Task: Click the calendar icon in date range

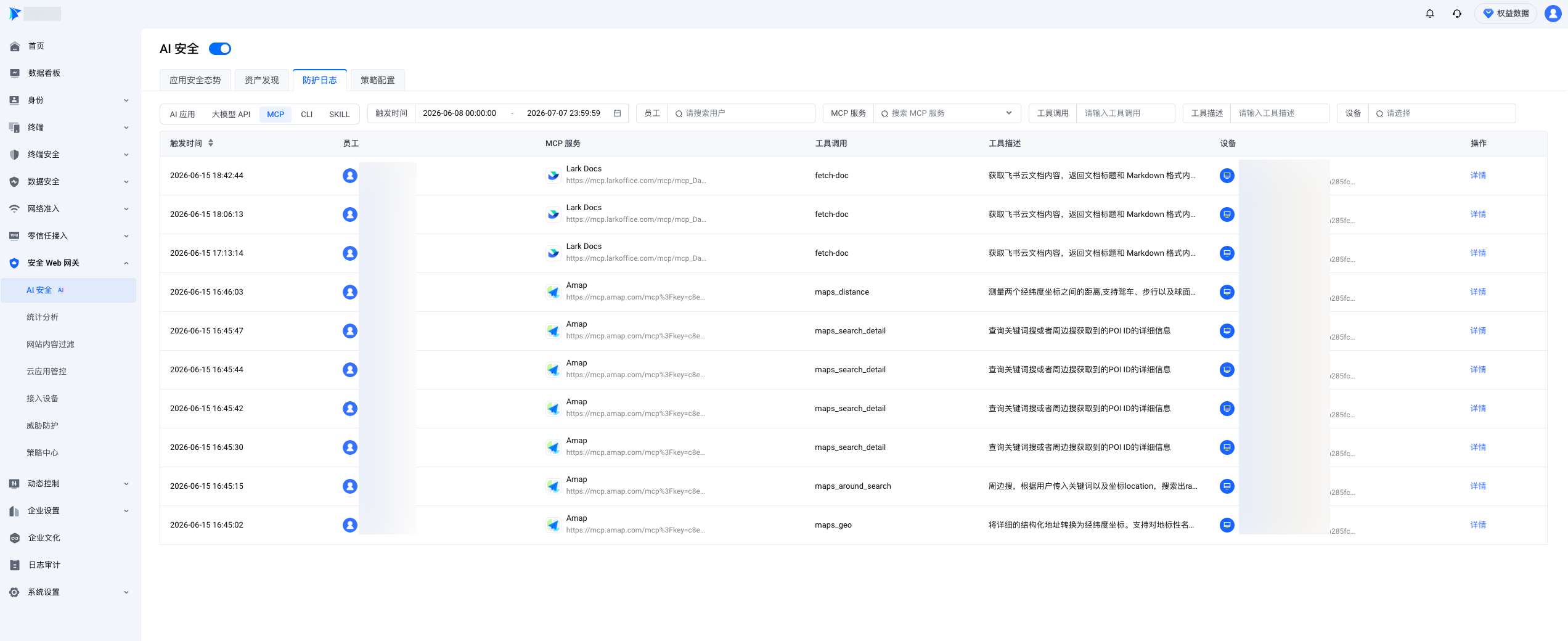Action: (617, 113)
